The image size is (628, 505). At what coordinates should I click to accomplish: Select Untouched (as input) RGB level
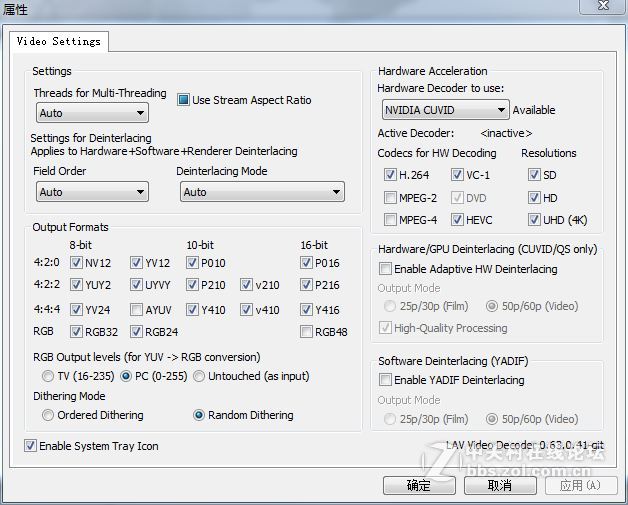tap(200, 377)
